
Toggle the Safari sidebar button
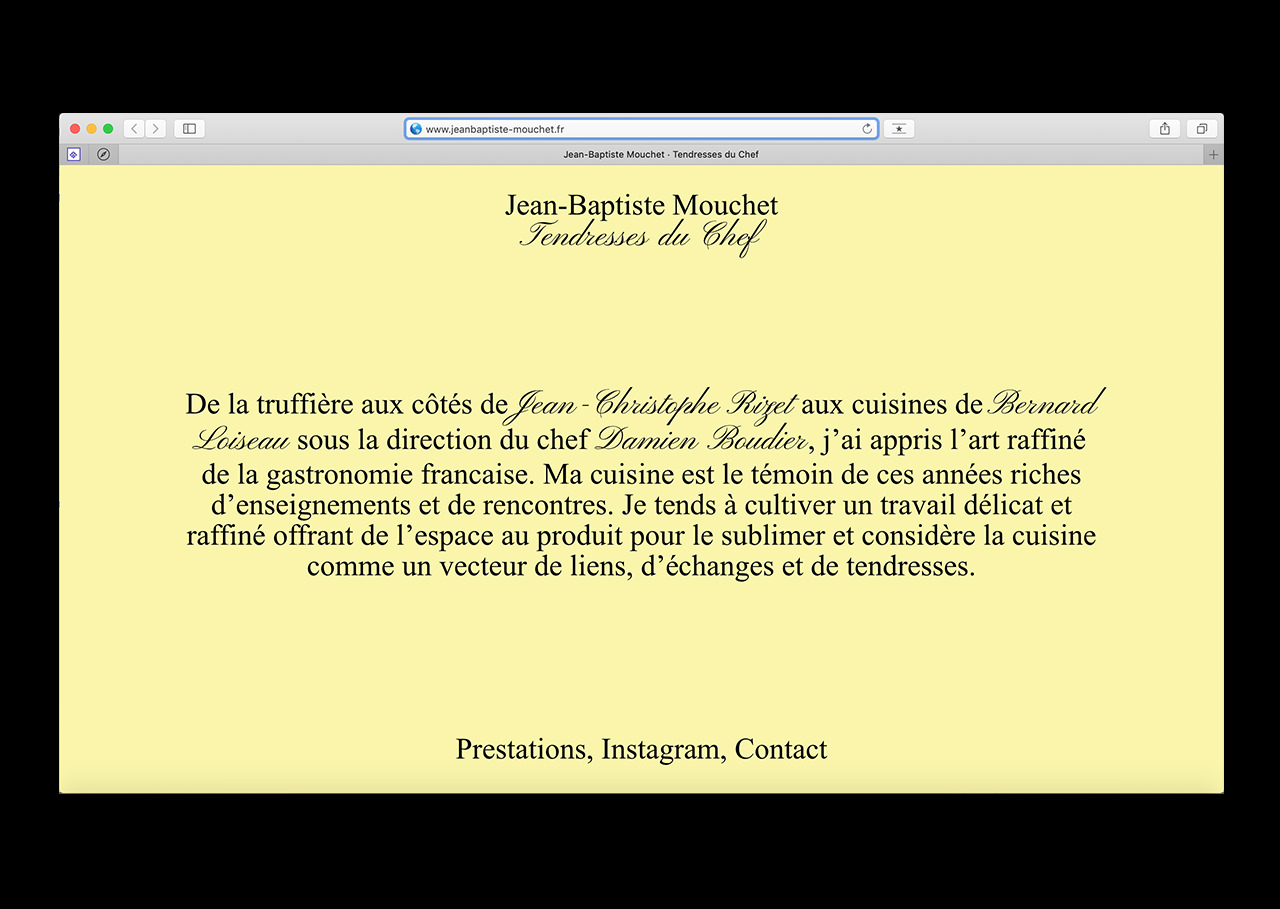click(189, 129)
